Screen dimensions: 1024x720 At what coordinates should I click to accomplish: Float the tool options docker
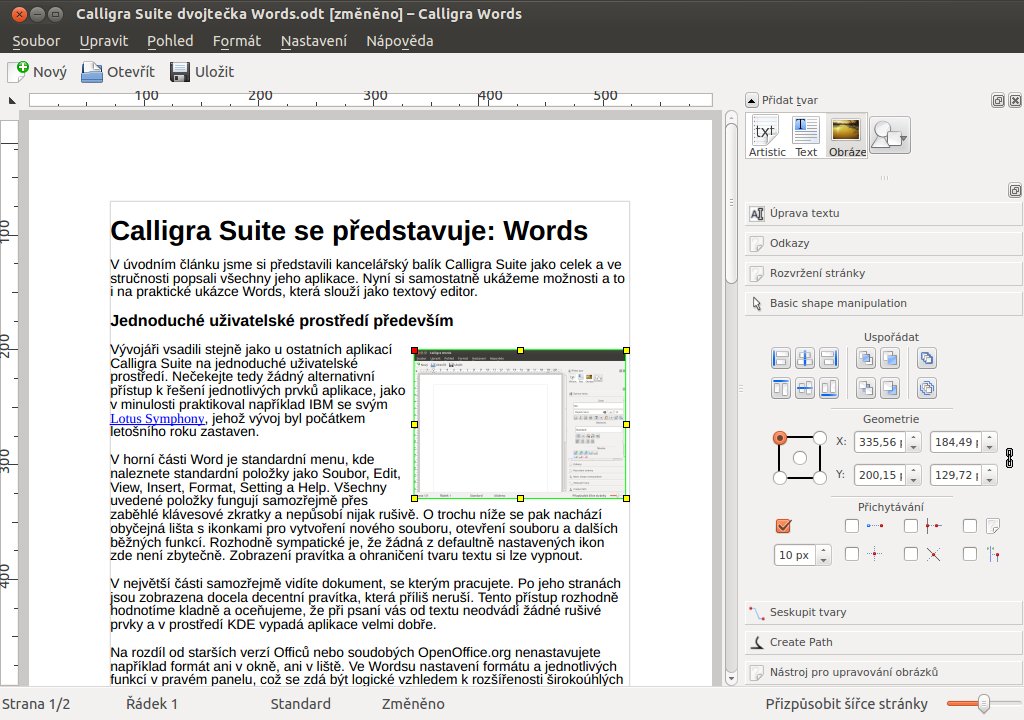[x=1015, y=190]
